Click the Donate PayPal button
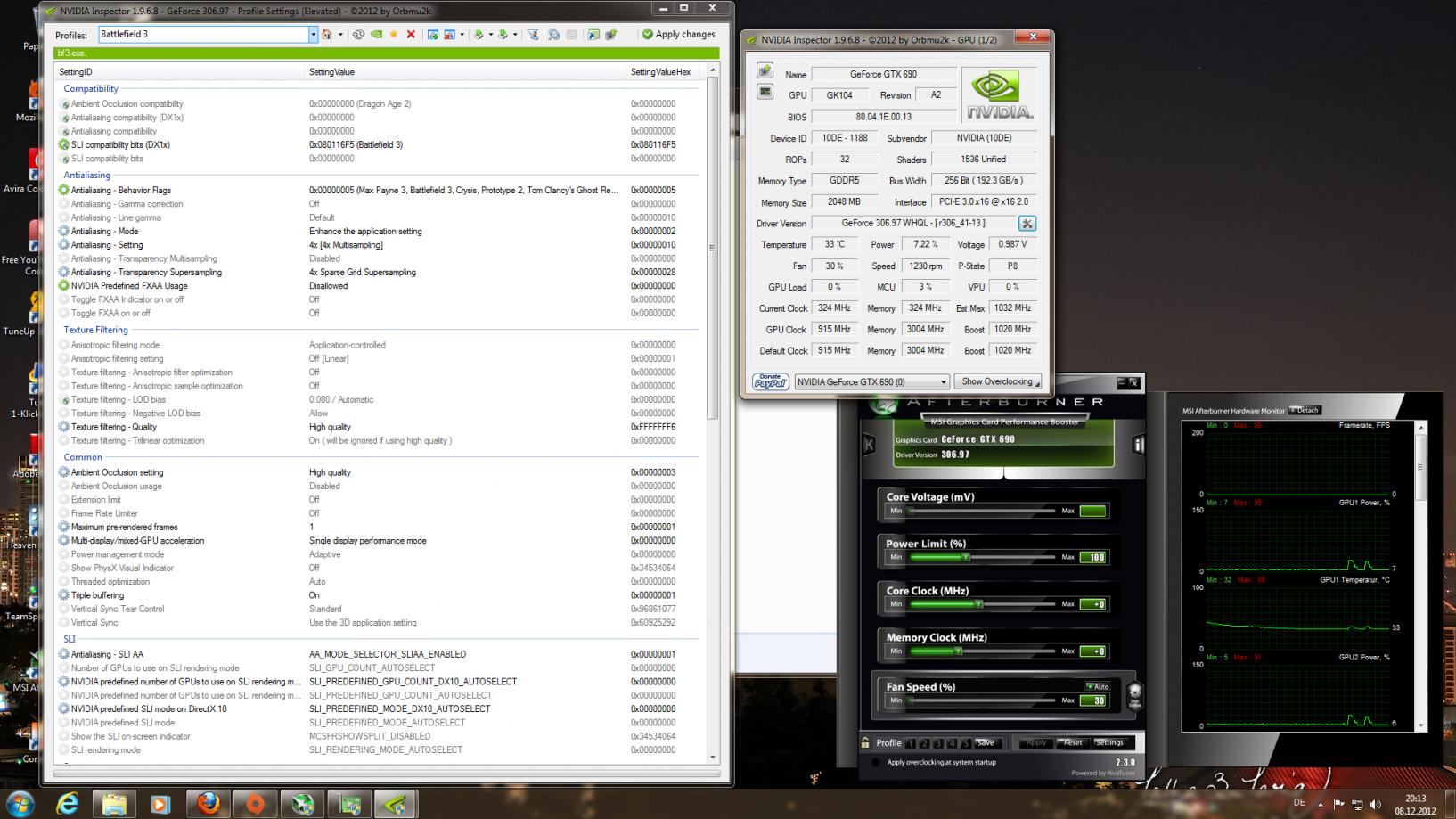The image size is (1456, 819). (771, 381)
